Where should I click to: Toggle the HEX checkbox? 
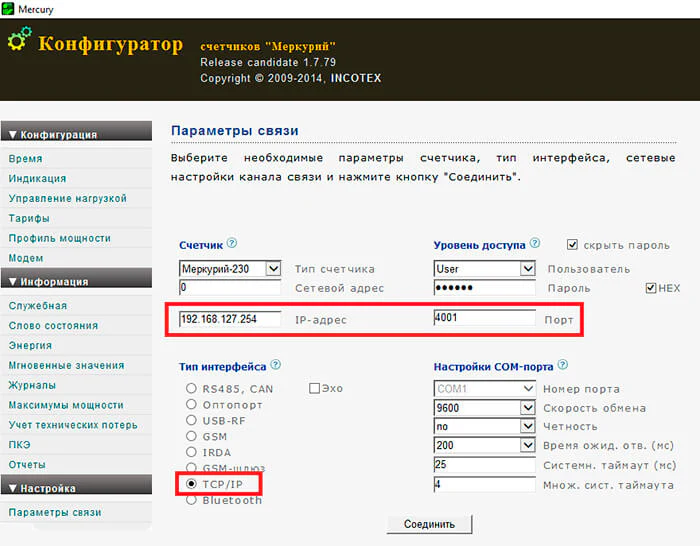651,288
